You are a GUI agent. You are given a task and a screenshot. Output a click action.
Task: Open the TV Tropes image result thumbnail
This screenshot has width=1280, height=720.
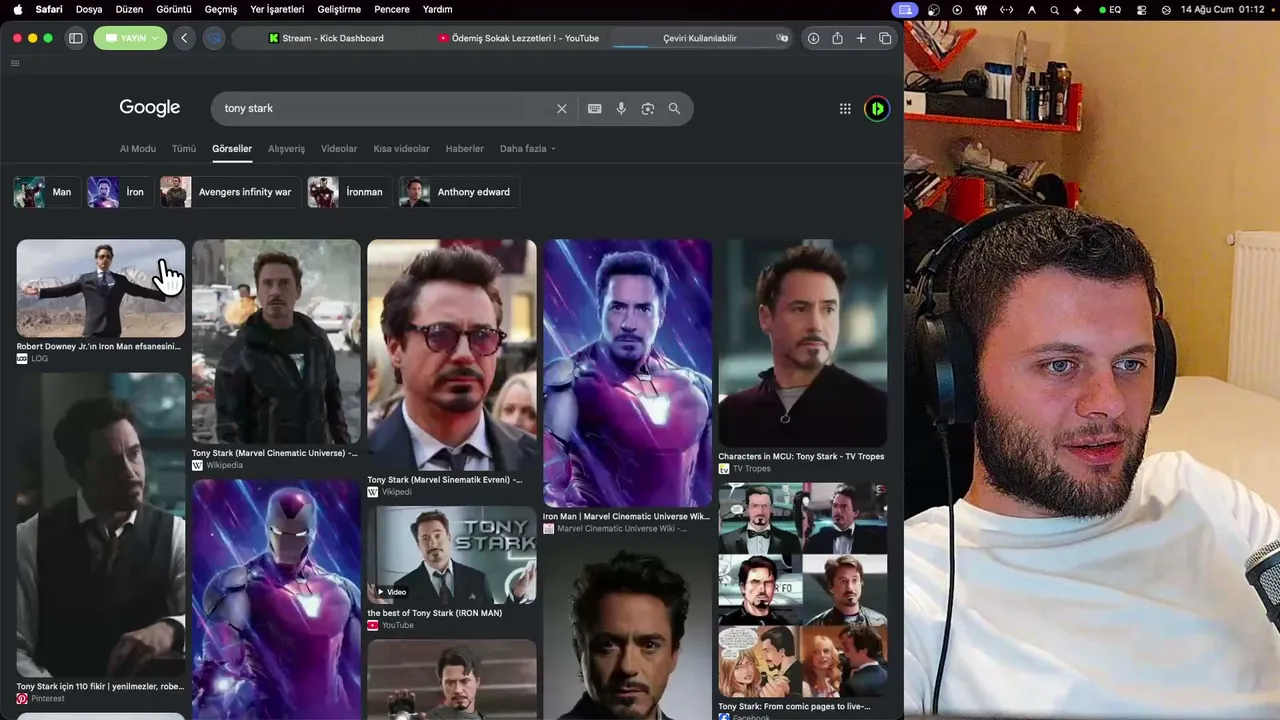point(803,343)
